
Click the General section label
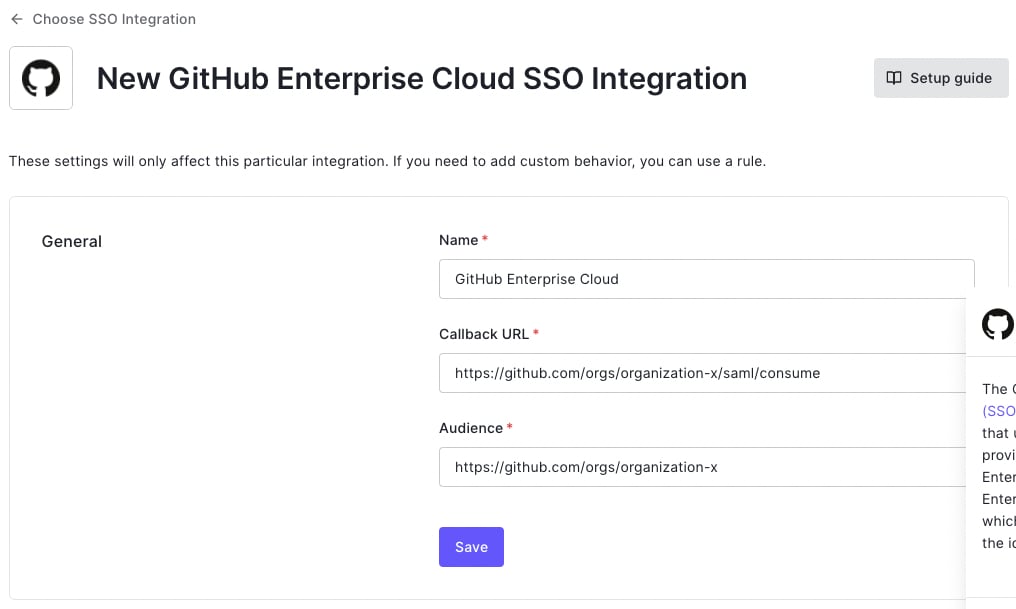72,242
